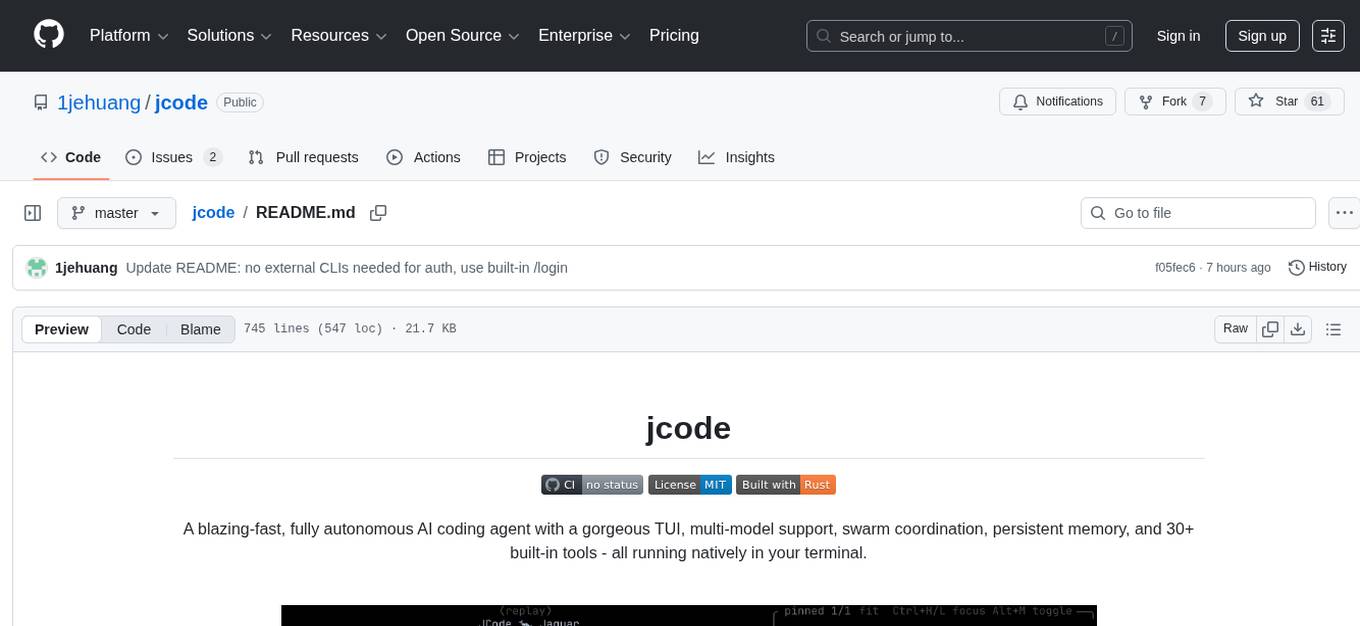
Task: Open the repository file tree side panel
Action: 32,212
